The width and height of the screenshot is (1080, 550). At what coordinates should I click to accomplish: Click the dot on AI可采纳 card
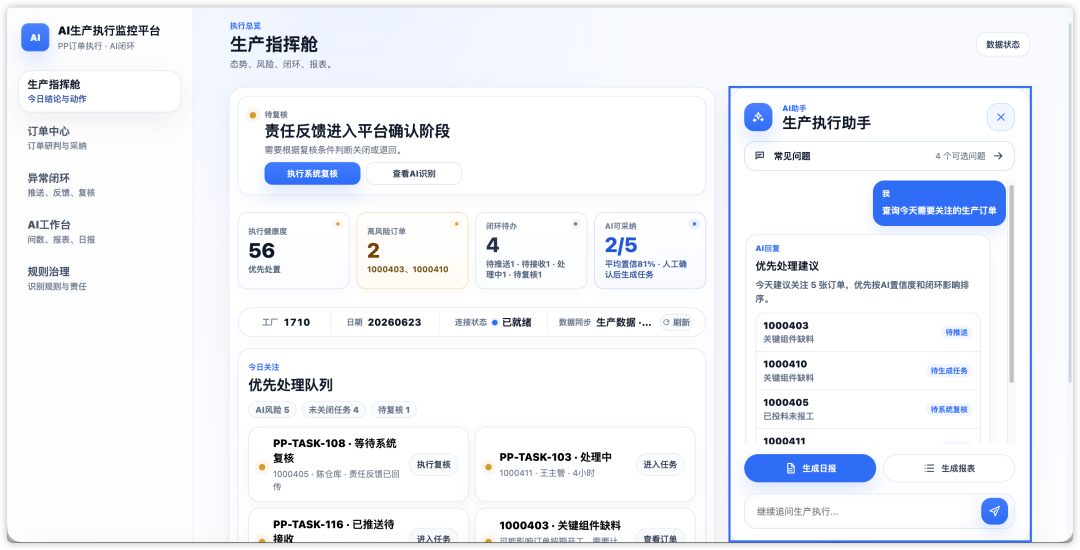(694, 224)
